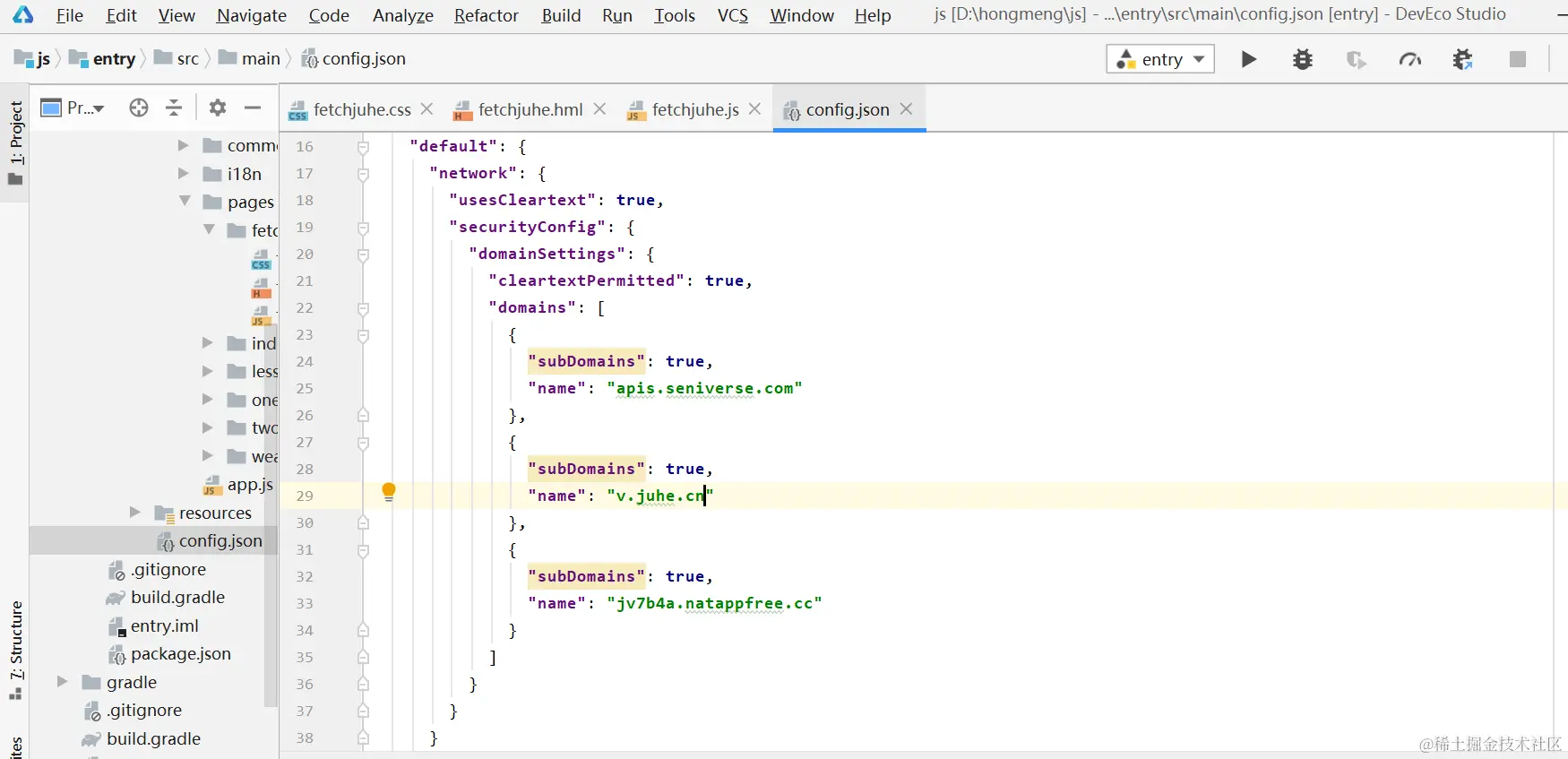Open the Navigate menu
The image size is (1568, 759).
[x=252, y=15]
